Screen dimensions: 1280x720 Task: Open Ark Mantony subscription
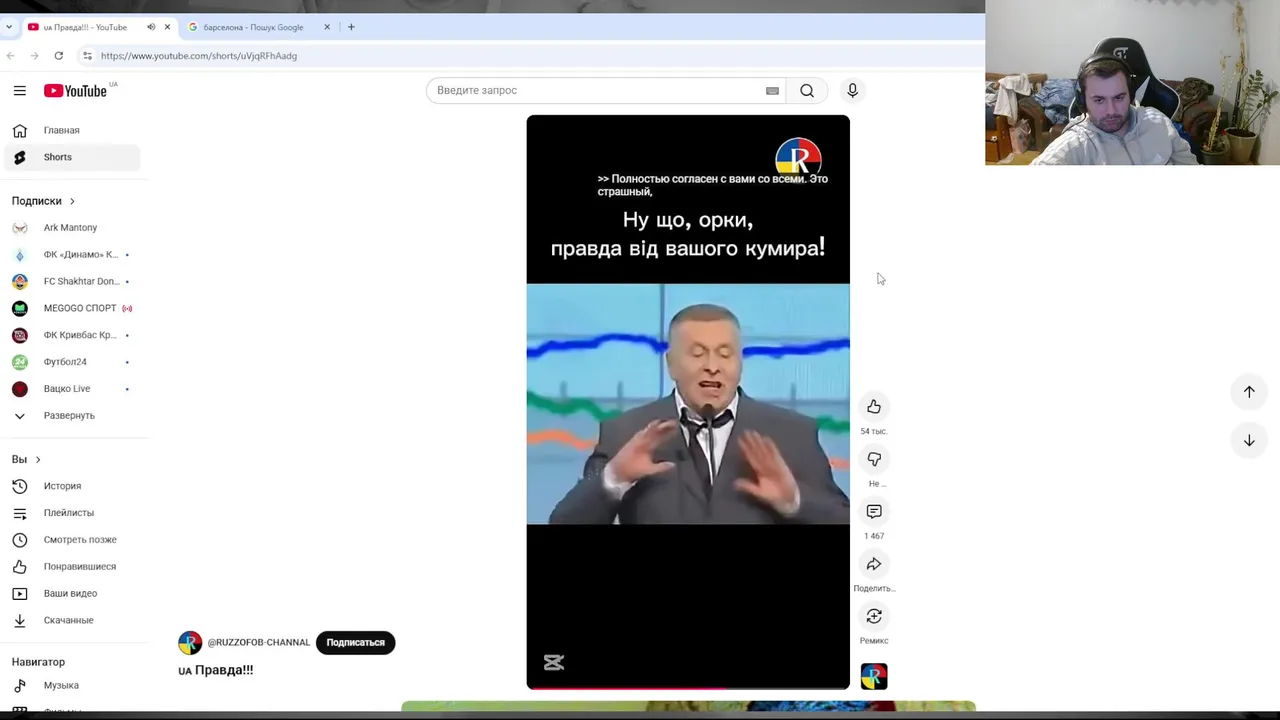(72, 228)
